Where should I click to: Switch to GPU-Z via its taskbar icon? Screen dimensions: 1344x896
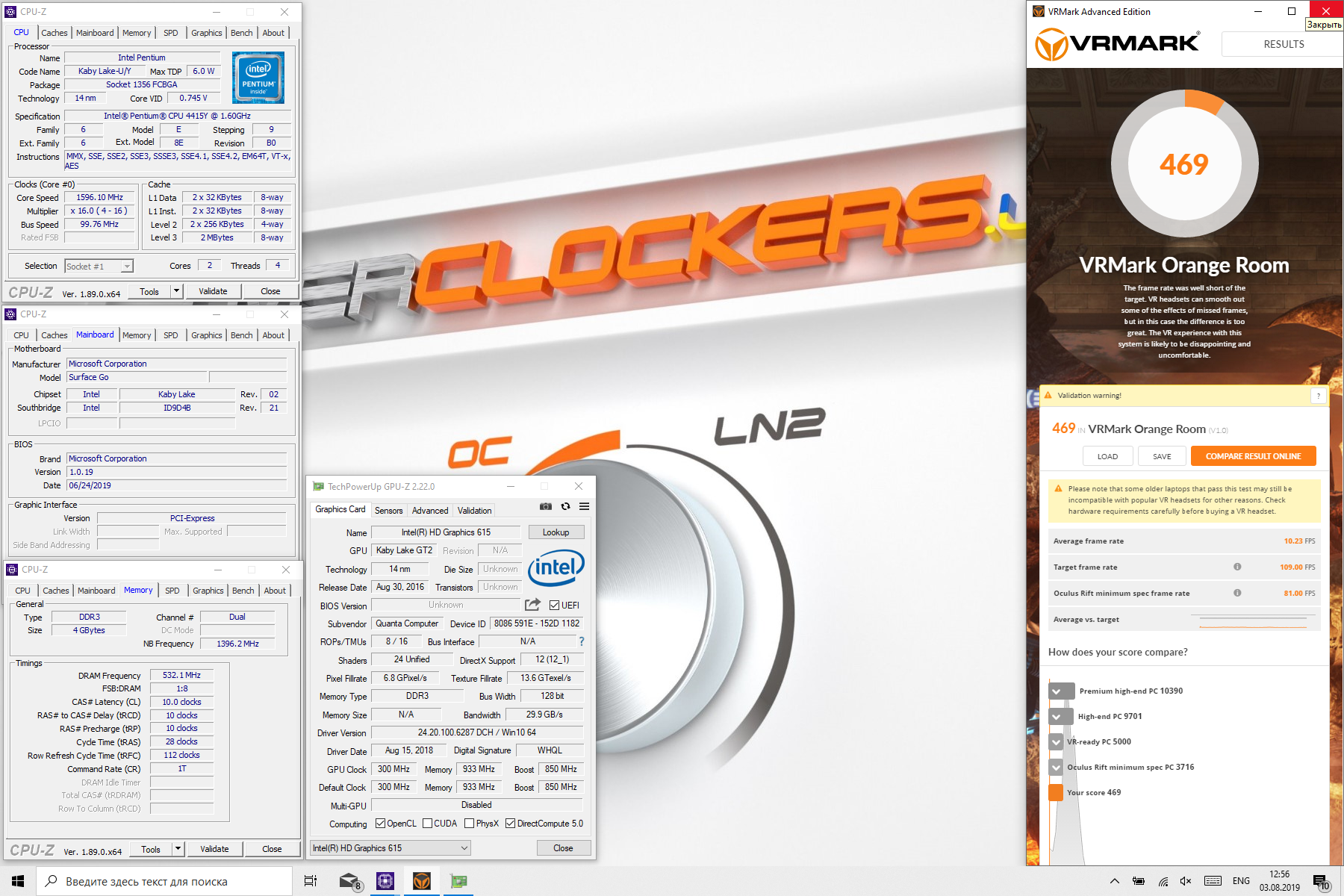click(458, 881)
